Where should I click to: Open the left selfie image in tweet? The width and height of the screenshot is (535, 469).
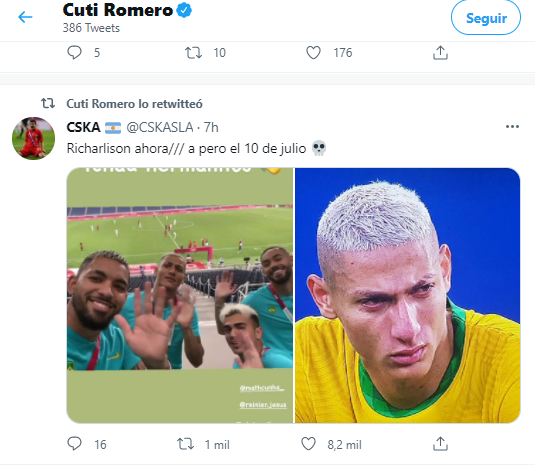(x=180, y=295)
